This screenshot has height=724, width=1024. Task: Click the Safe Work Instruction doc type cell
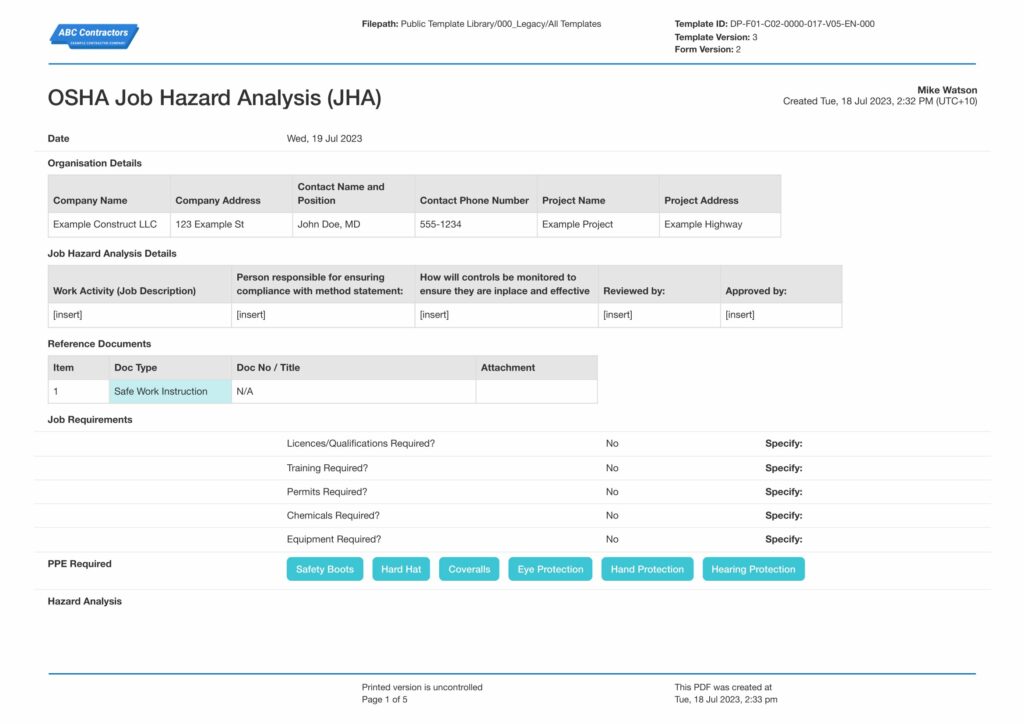point(170,391)
